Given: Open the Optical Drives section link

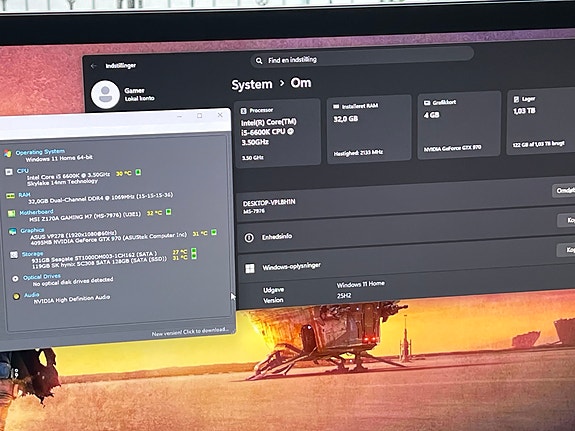Looking at the screenshot, I should pyautogui.click(x=42, y=277).
